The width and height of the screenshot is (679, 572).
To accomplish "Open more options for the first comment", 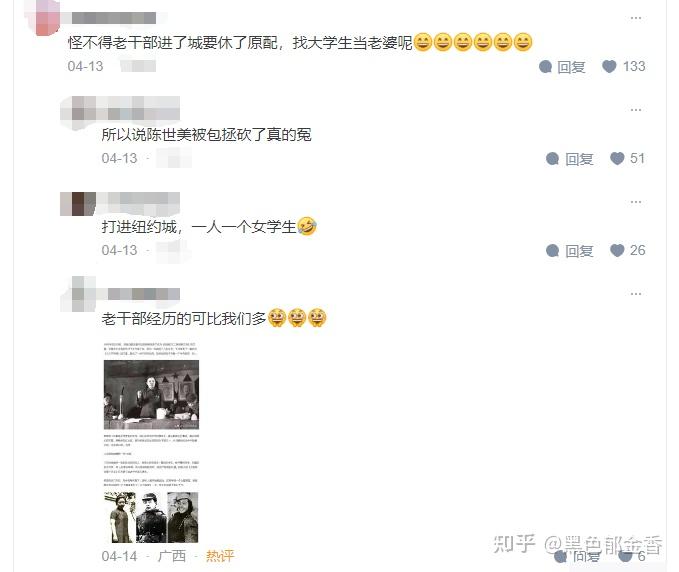I will click(636, 18).
